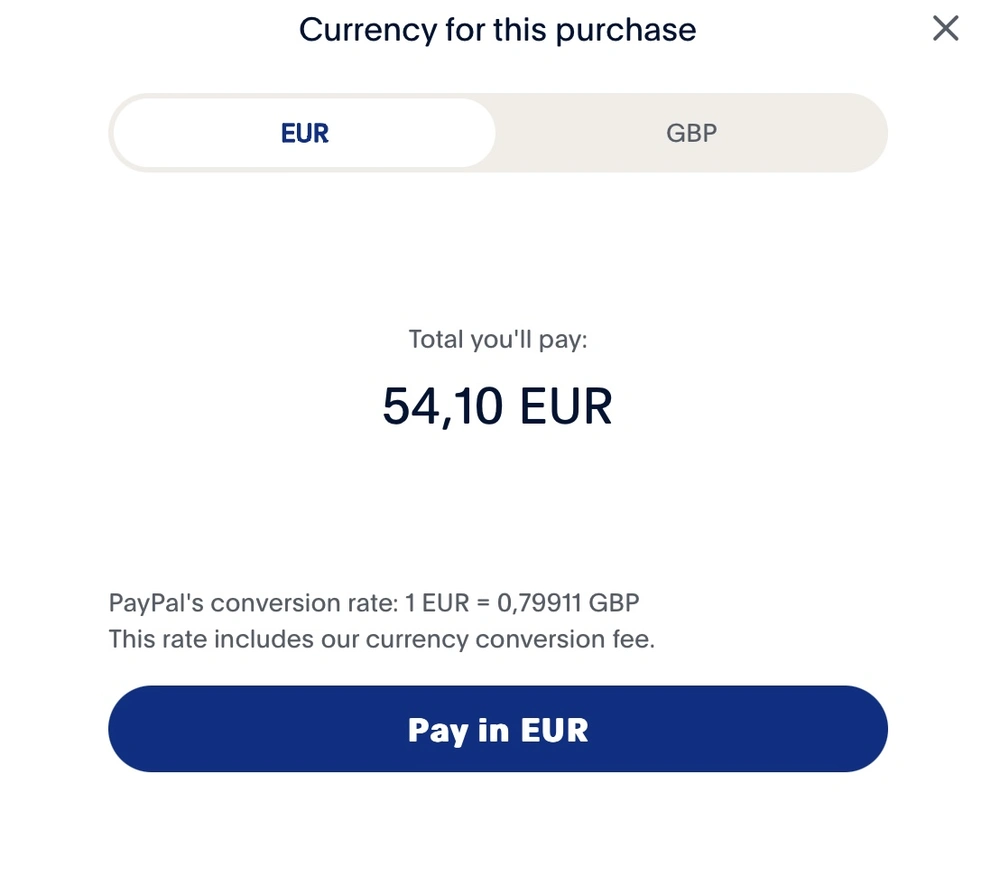Click the word "PayPal's" in the rate line

click(155, 603)
